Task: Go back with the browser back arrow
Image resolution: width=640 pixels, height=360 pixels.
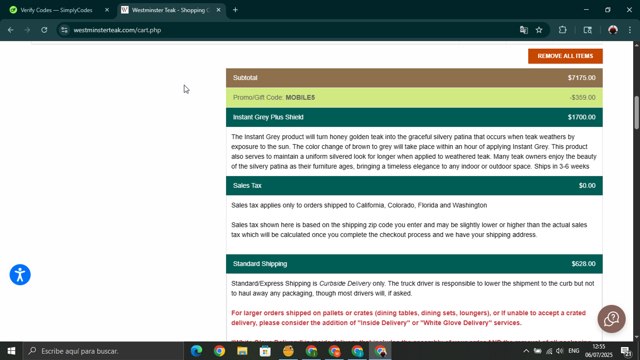Action: 11,30
